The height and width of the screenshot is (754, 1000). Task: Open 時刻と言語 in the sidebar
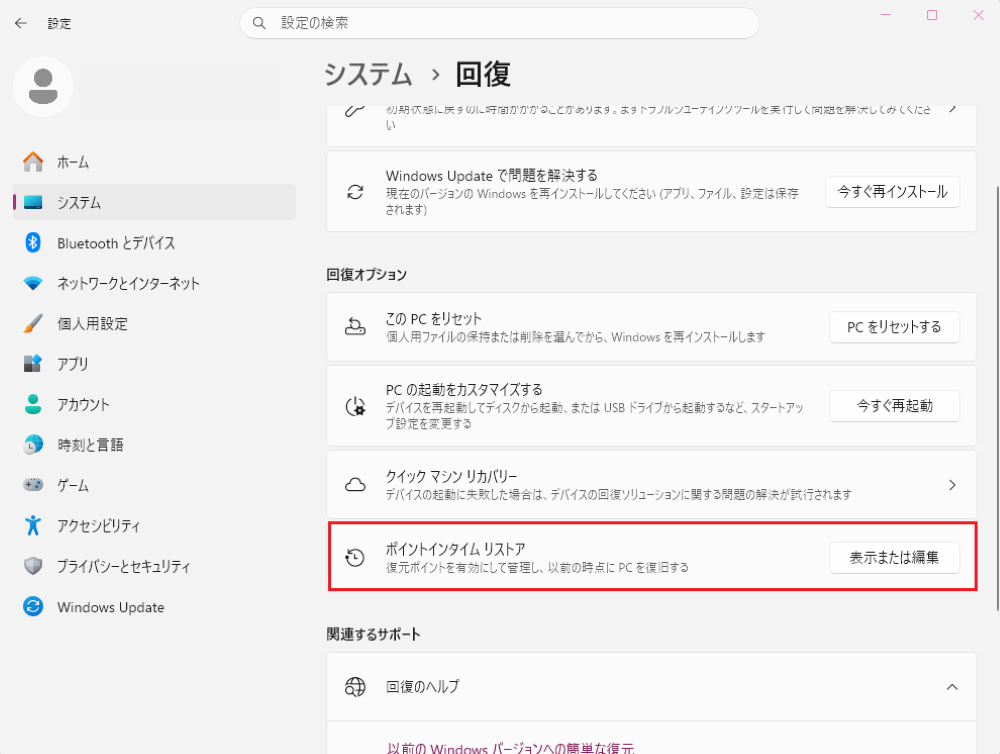[154, 445]
